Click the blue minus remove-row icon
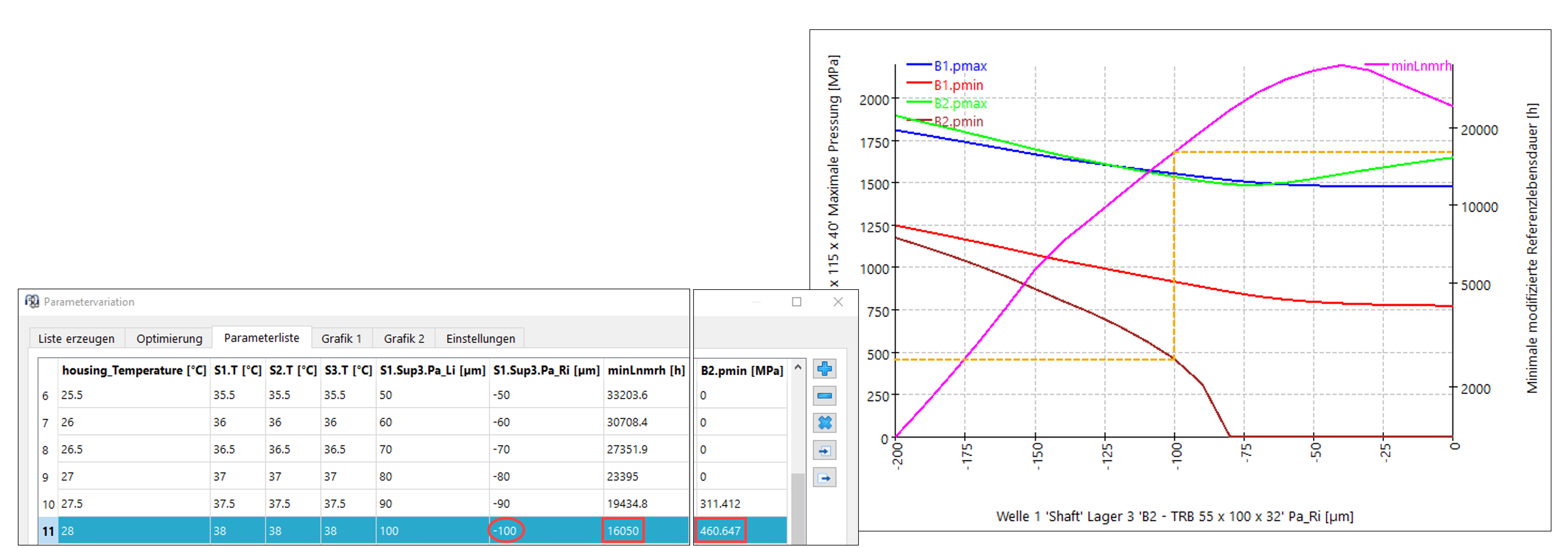1568x548 pixels. (x=824, y=396)
